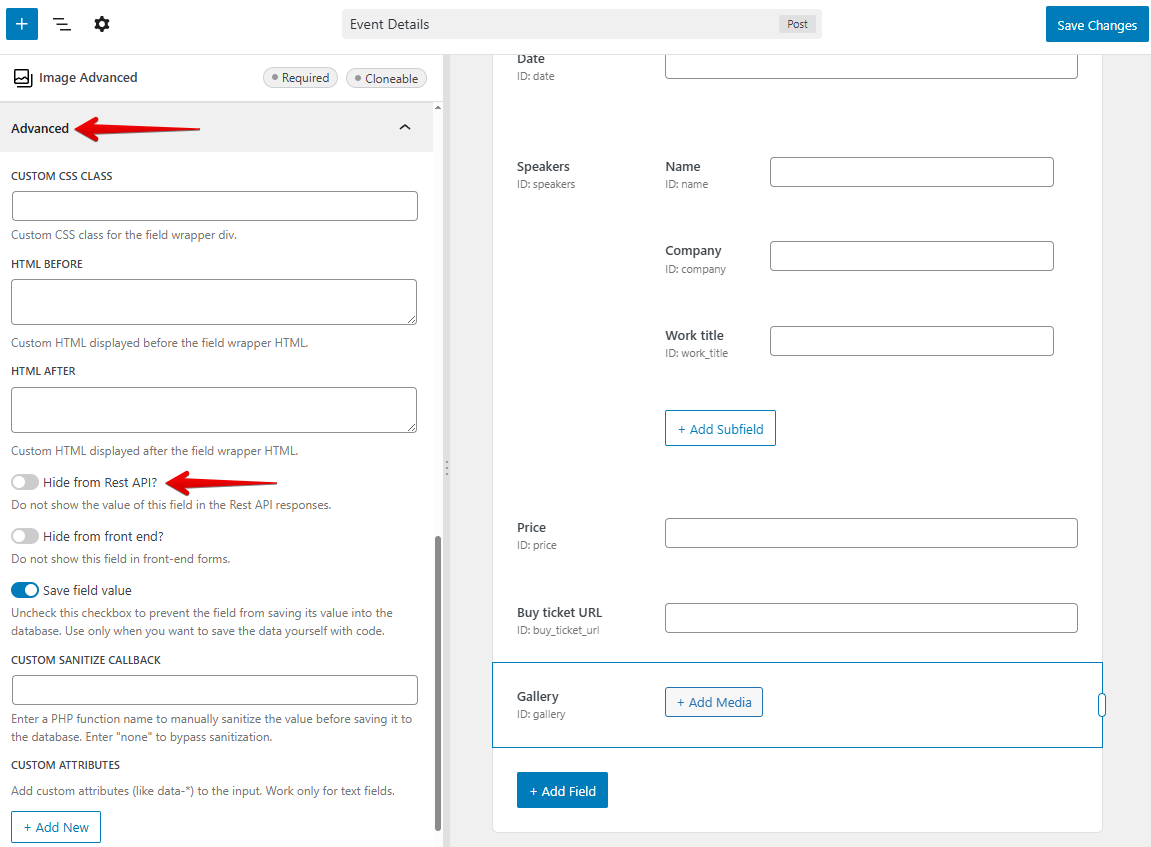1151x847 pixels.
Task: Click the Custom CSS Class input
Action: (x=213, y=206)
